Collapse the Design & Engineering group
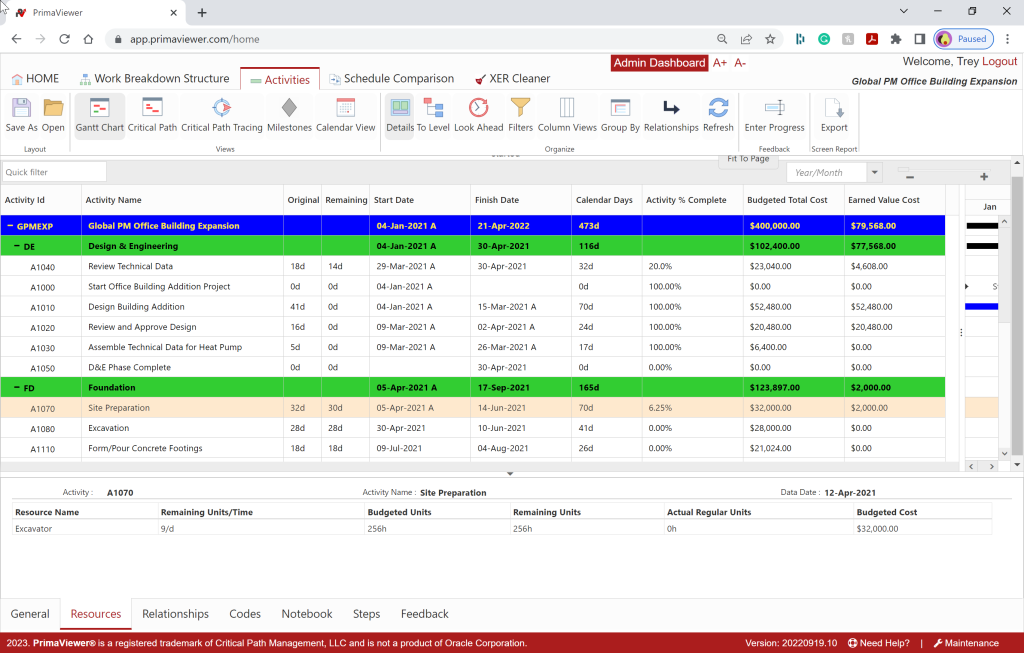Viewport: 1024px width, 653px height. coord(17,246)
